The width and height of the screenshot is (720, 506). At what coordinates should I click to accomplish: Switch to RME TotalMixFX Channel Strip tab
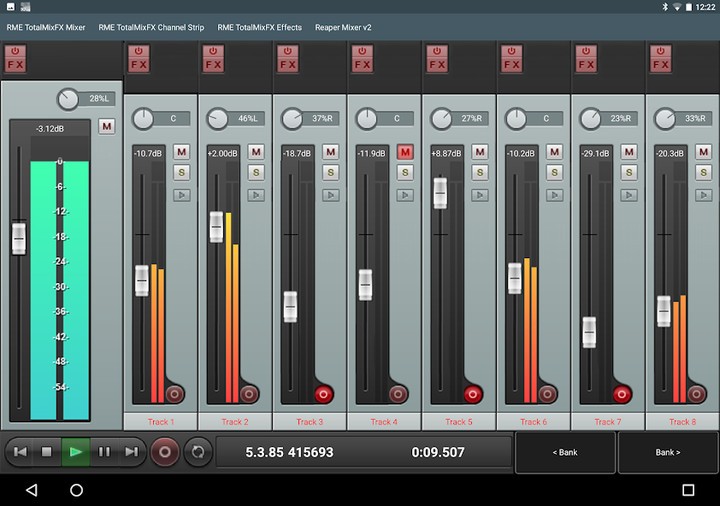tap(151, 27)
